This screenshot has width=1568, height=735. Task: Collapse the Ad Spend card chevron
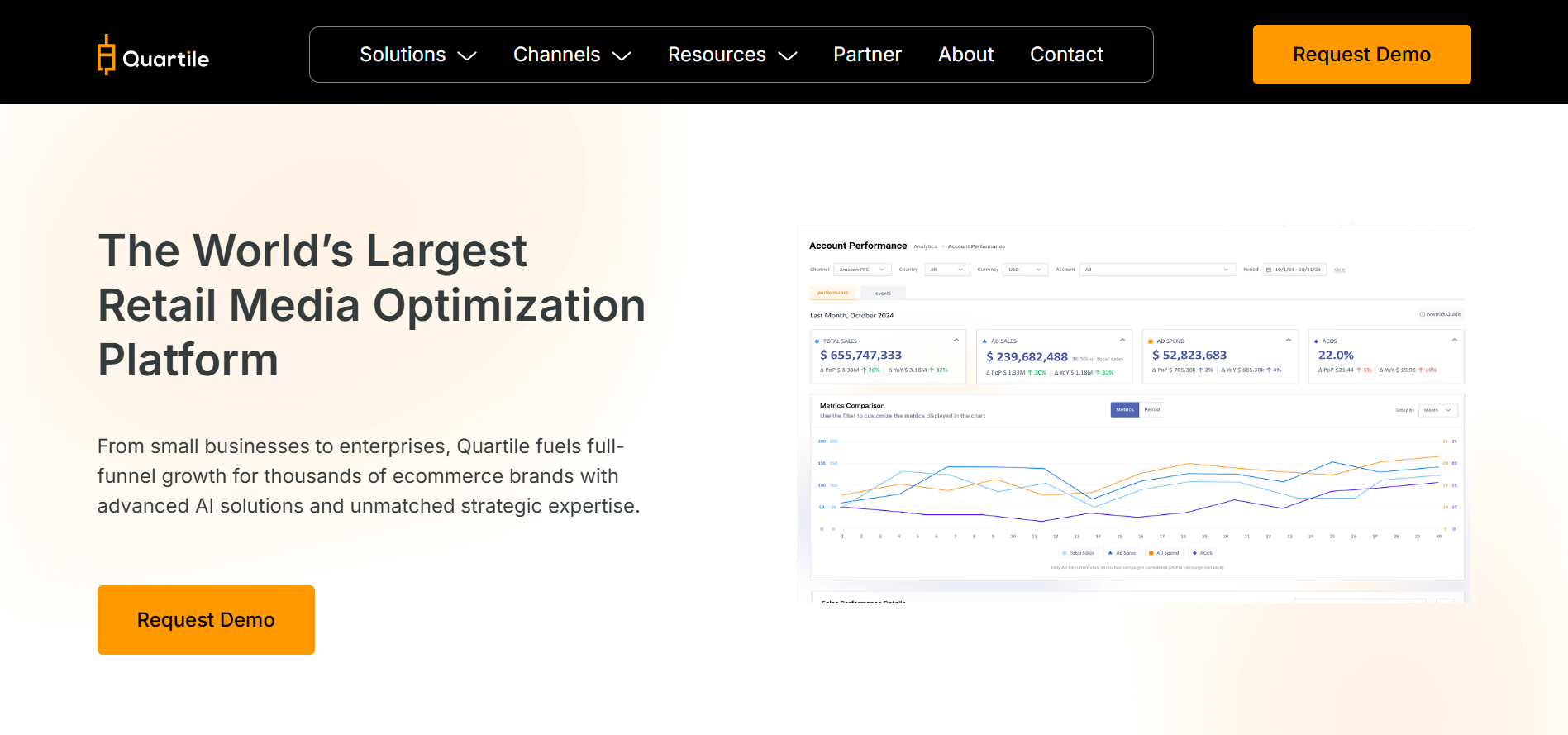[x=1289, y=340]
